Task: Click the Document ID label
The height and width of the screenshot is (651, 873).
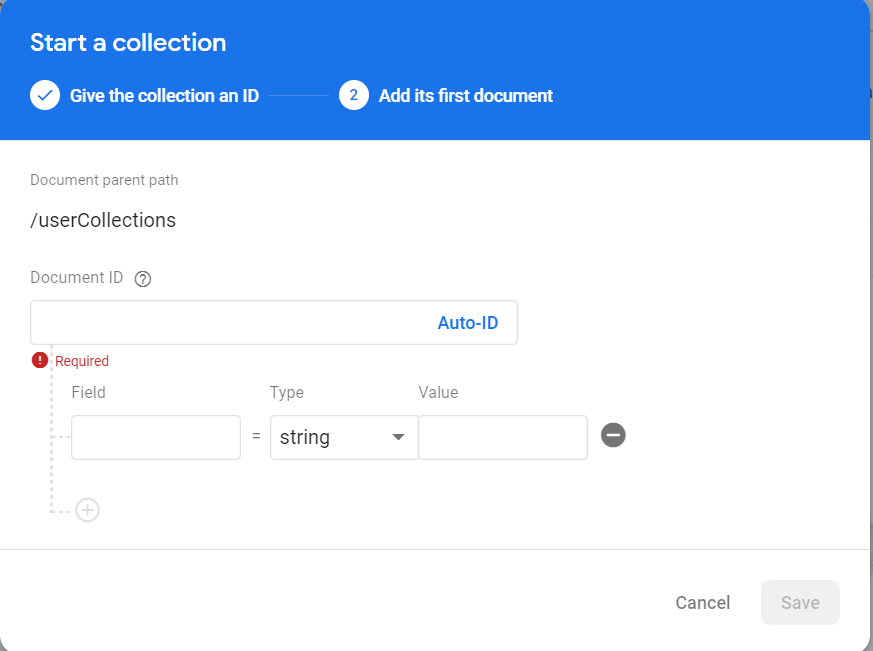Action: (76, 277)
